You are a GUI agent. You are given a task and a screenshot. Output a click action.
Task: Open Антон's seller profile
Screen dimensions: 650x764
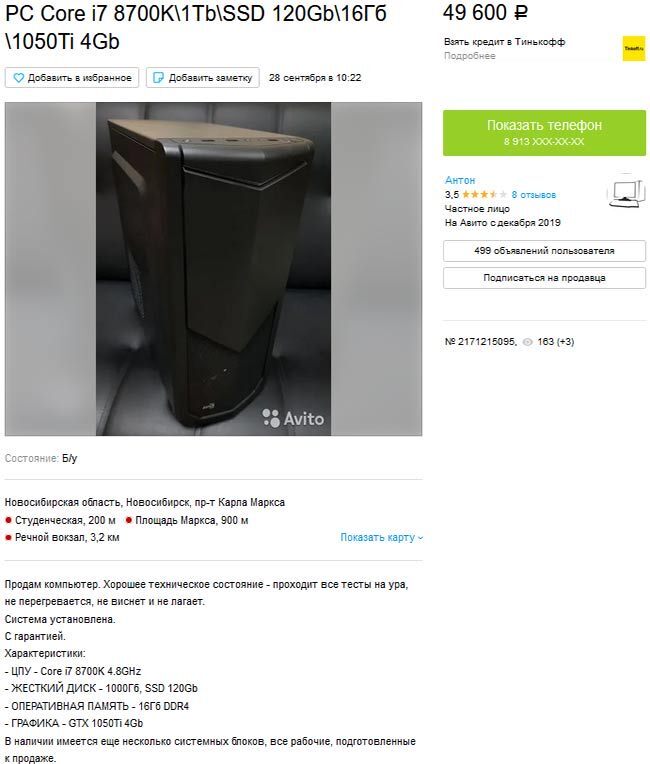459,180
